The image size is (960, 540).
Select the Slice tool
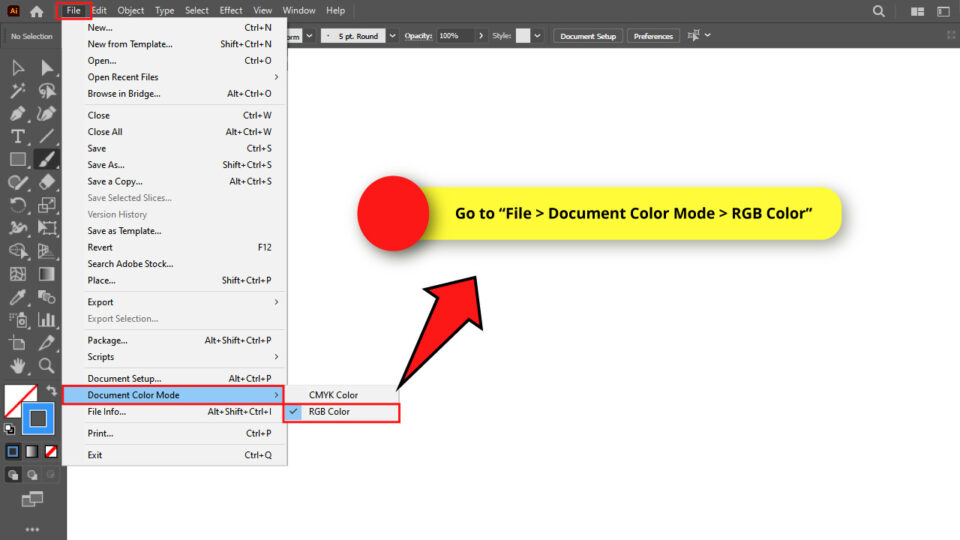[x=47, y=343]
